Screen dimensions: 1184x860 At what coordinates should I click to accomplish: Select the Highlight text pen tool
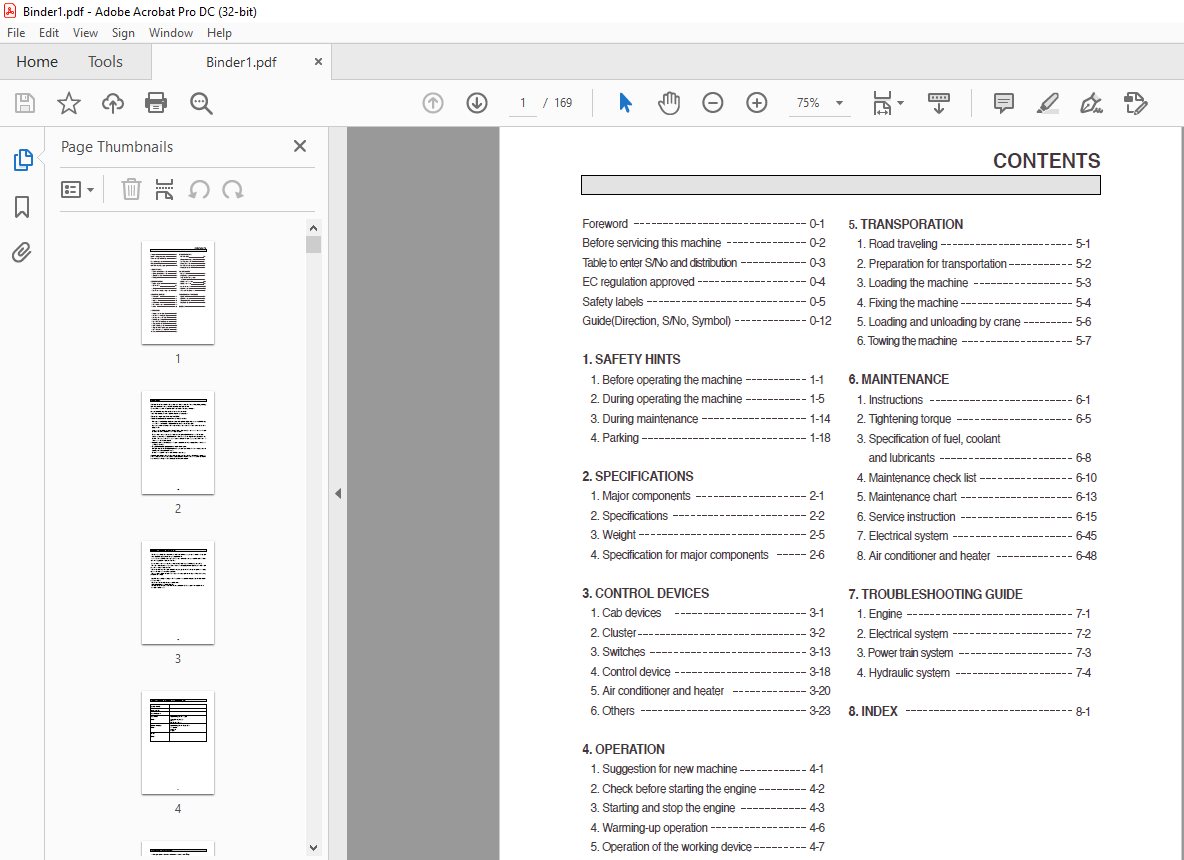point(1047,103)
